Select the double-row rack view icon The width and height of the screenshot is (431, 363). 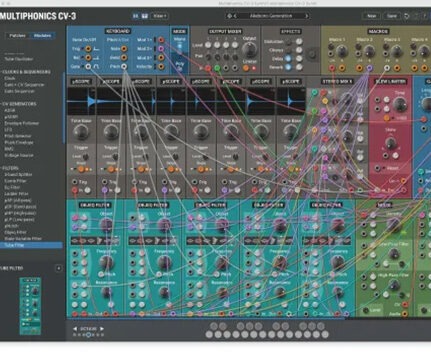click(x=145, y=16)
